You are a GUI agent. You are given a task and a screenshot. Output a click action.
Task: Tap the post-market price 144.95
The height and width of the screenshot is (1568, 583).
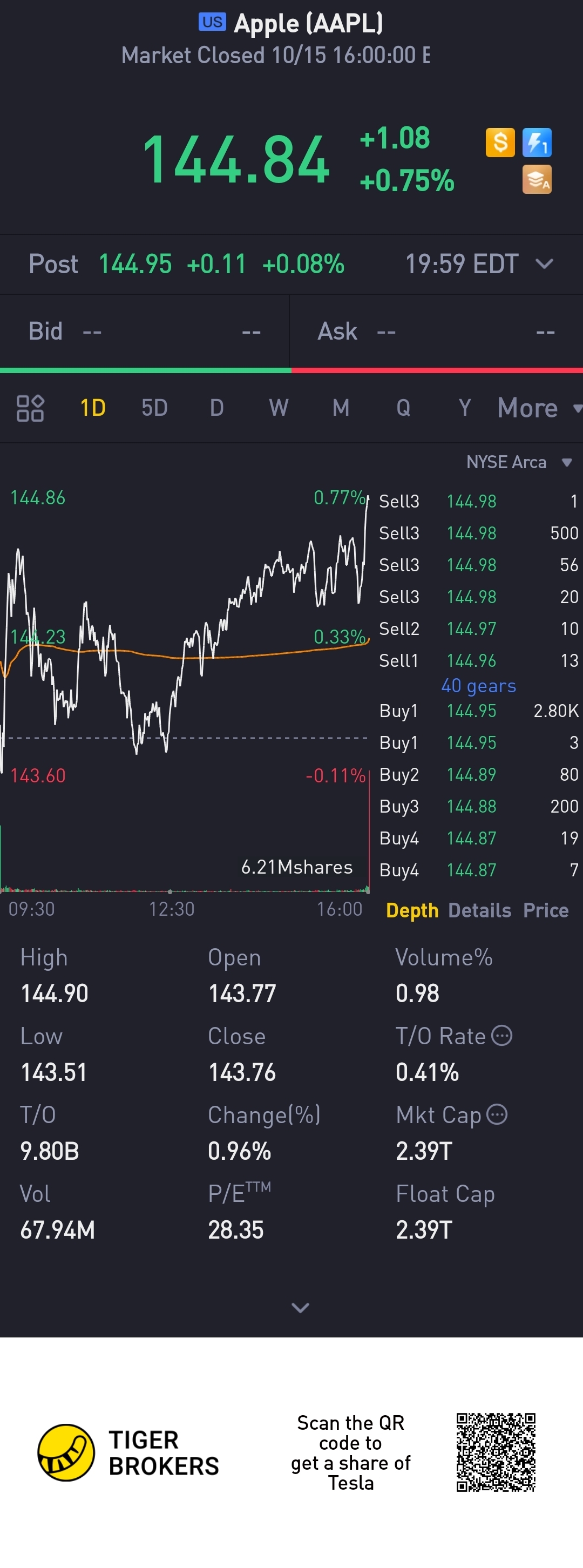[135, 264]
